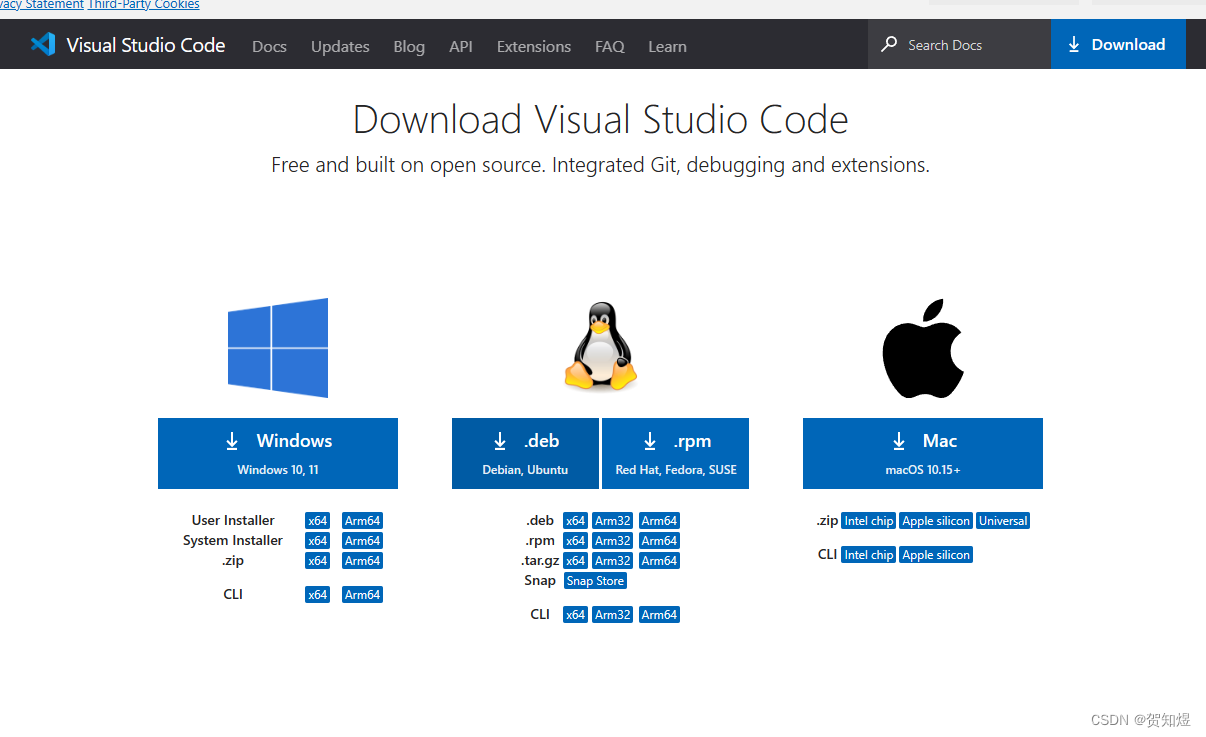The image size is (1206, 737).
Task: Select Windows CLI Arm64 download
Action: point(362,595)
